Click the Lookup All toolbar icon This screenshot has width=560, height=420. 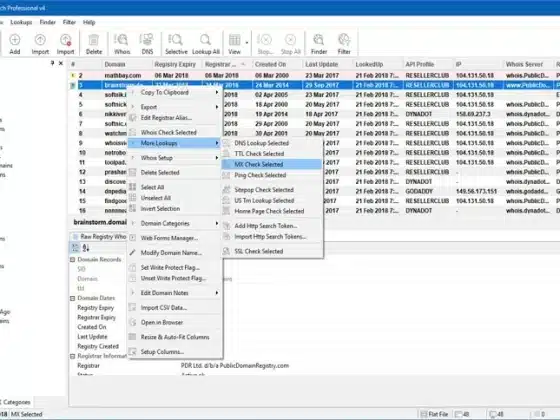206,44
